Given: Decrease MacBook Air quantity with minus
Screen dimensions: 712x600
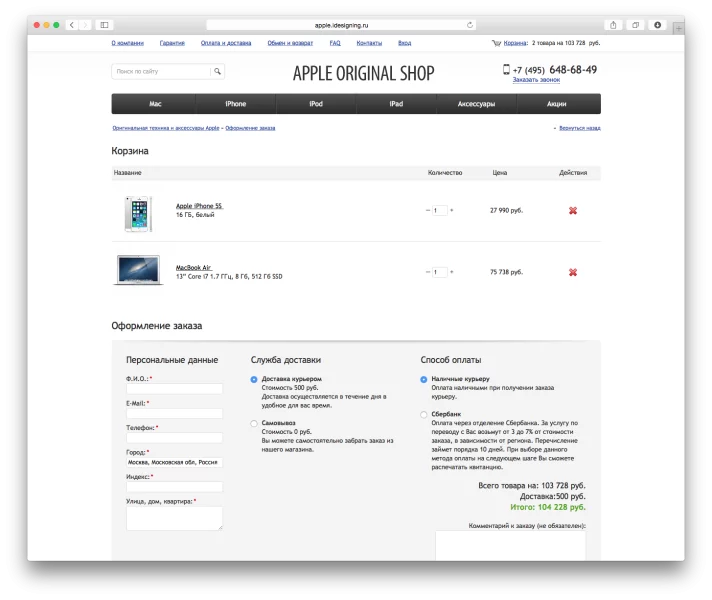Looking at the screenshot, I should (x=428, y=272).
